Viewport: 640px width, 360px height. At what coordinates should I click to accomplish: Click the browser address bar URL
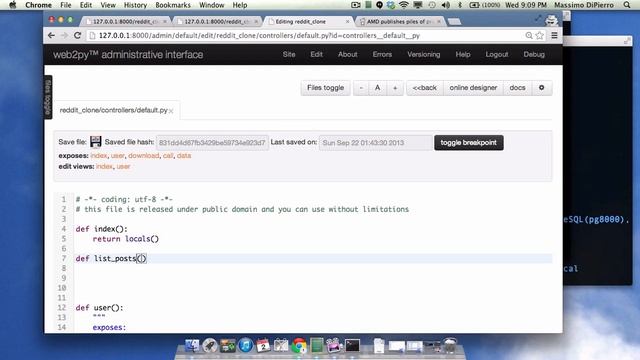click(x=259, y=36)
